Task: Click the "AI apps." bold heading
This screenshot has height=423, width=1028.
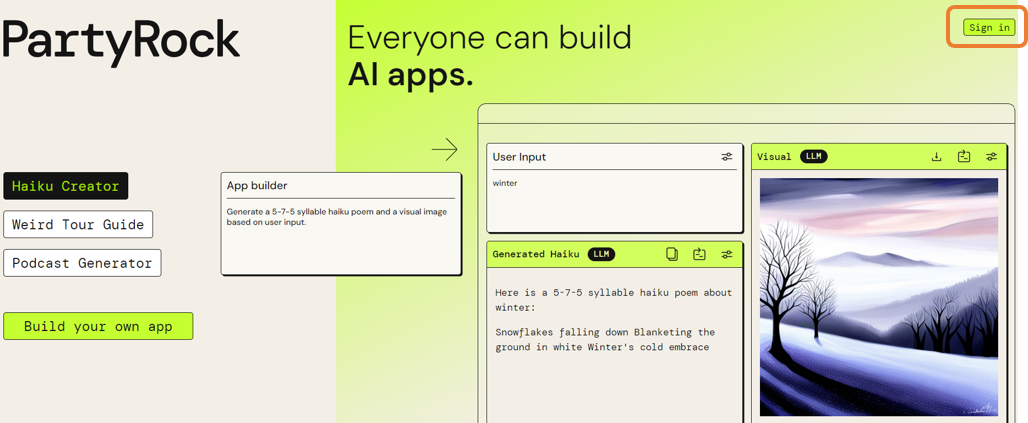Action: [x=410, y=75]
